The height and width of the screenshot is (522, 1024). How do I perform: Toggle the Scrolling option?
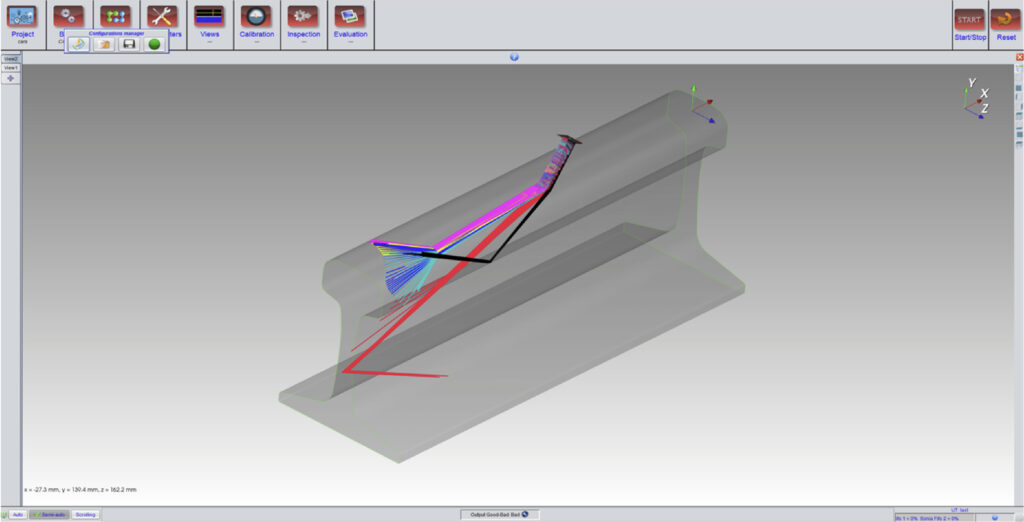(86, 515)
